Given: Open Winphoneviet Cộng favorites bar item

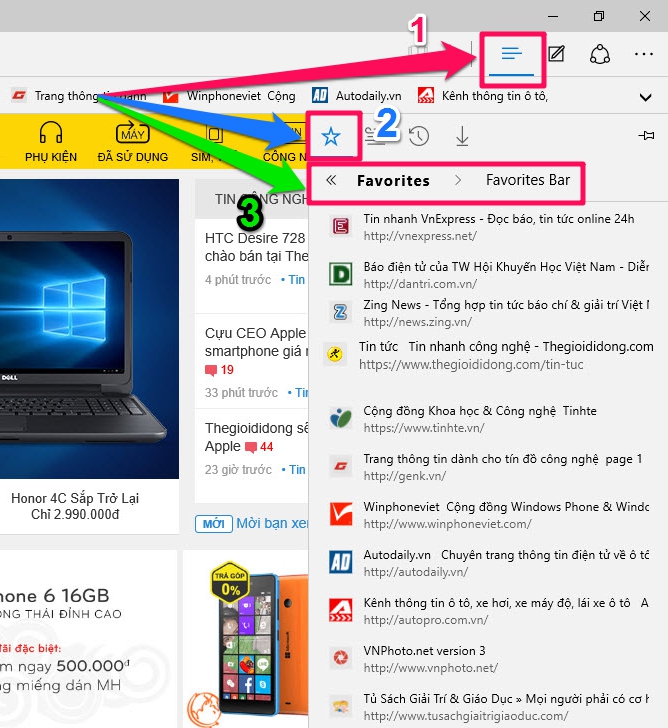Looking at the screenshot, I should 229,96.
